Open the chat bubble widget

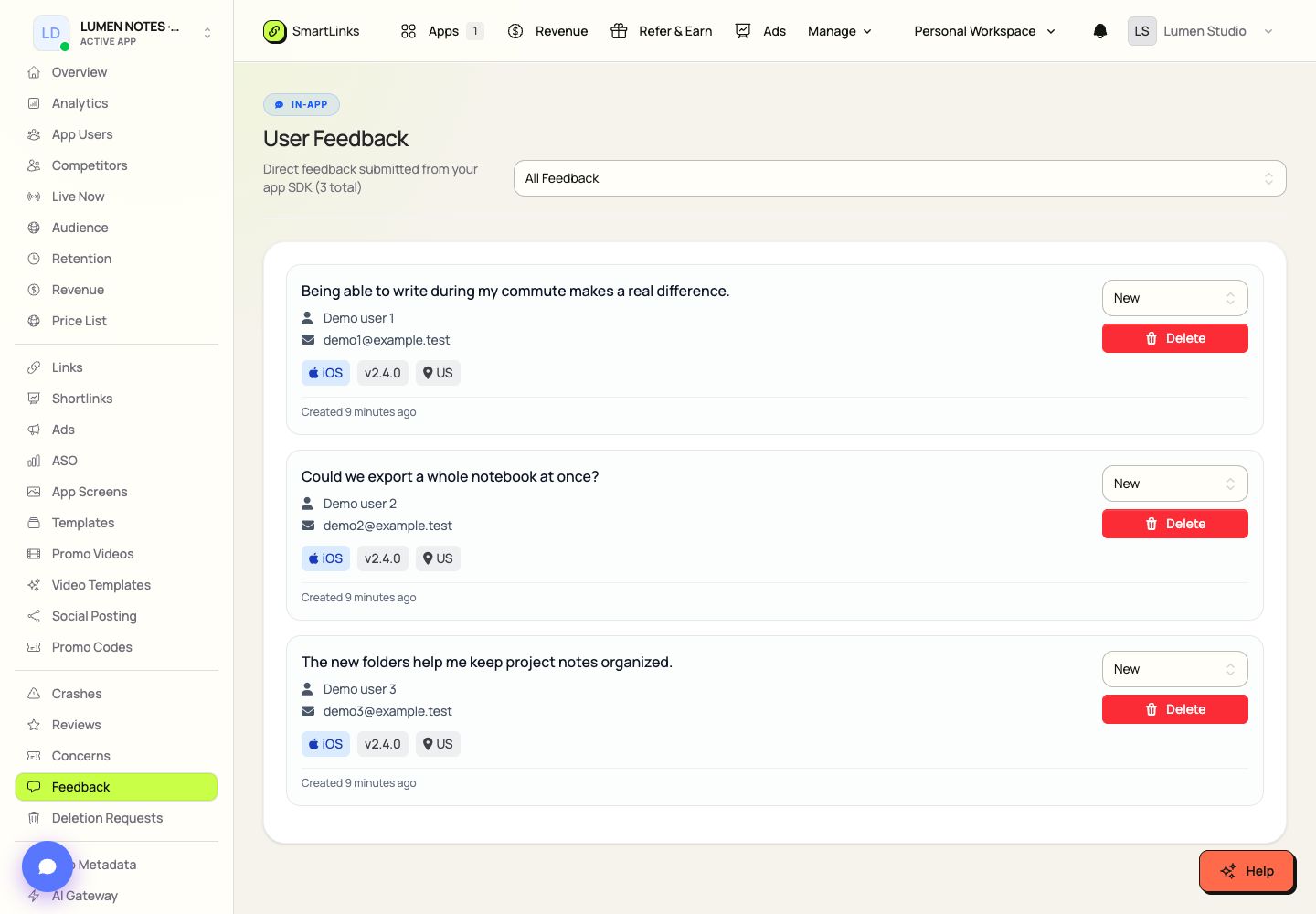(48, 866)
